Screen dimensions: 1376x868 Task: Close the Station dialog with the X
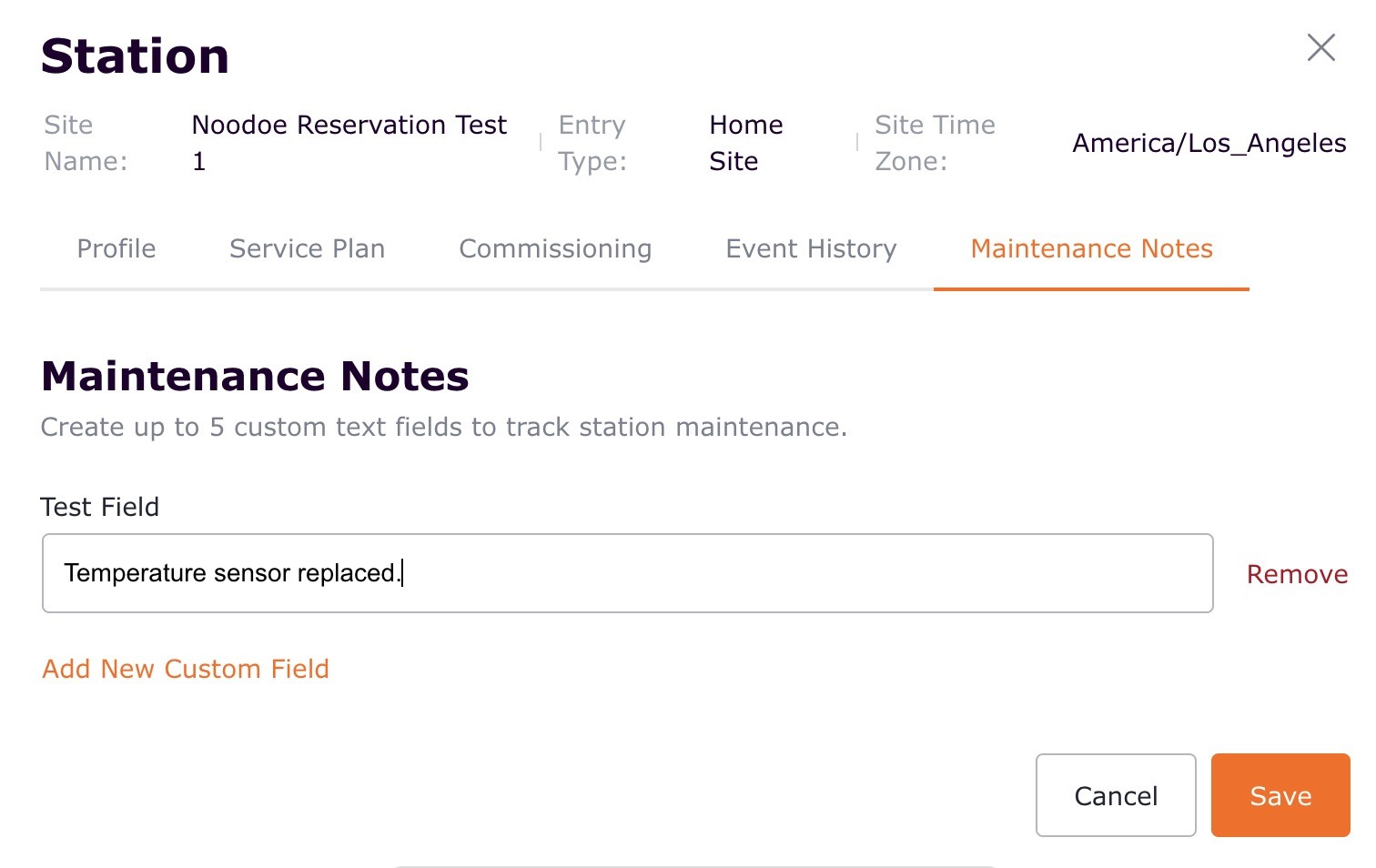1320,47
